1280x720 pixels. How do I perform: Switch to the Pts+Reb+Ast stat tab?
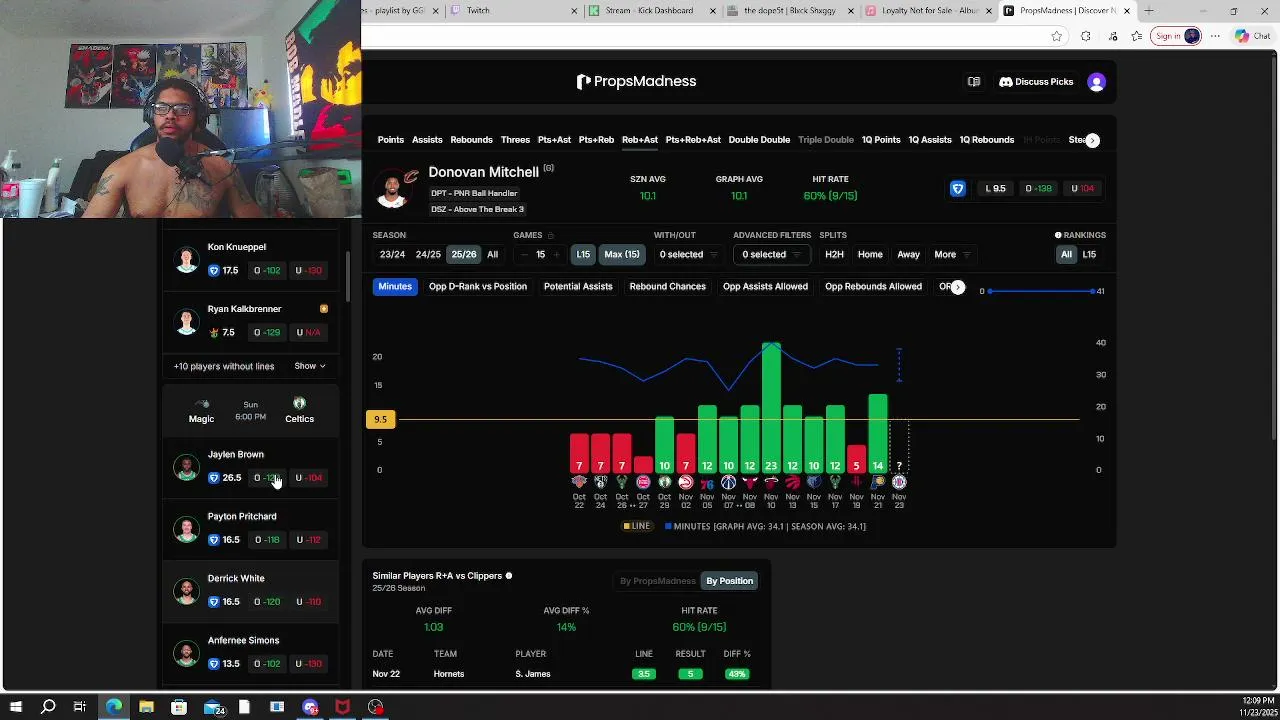[693, 140]
